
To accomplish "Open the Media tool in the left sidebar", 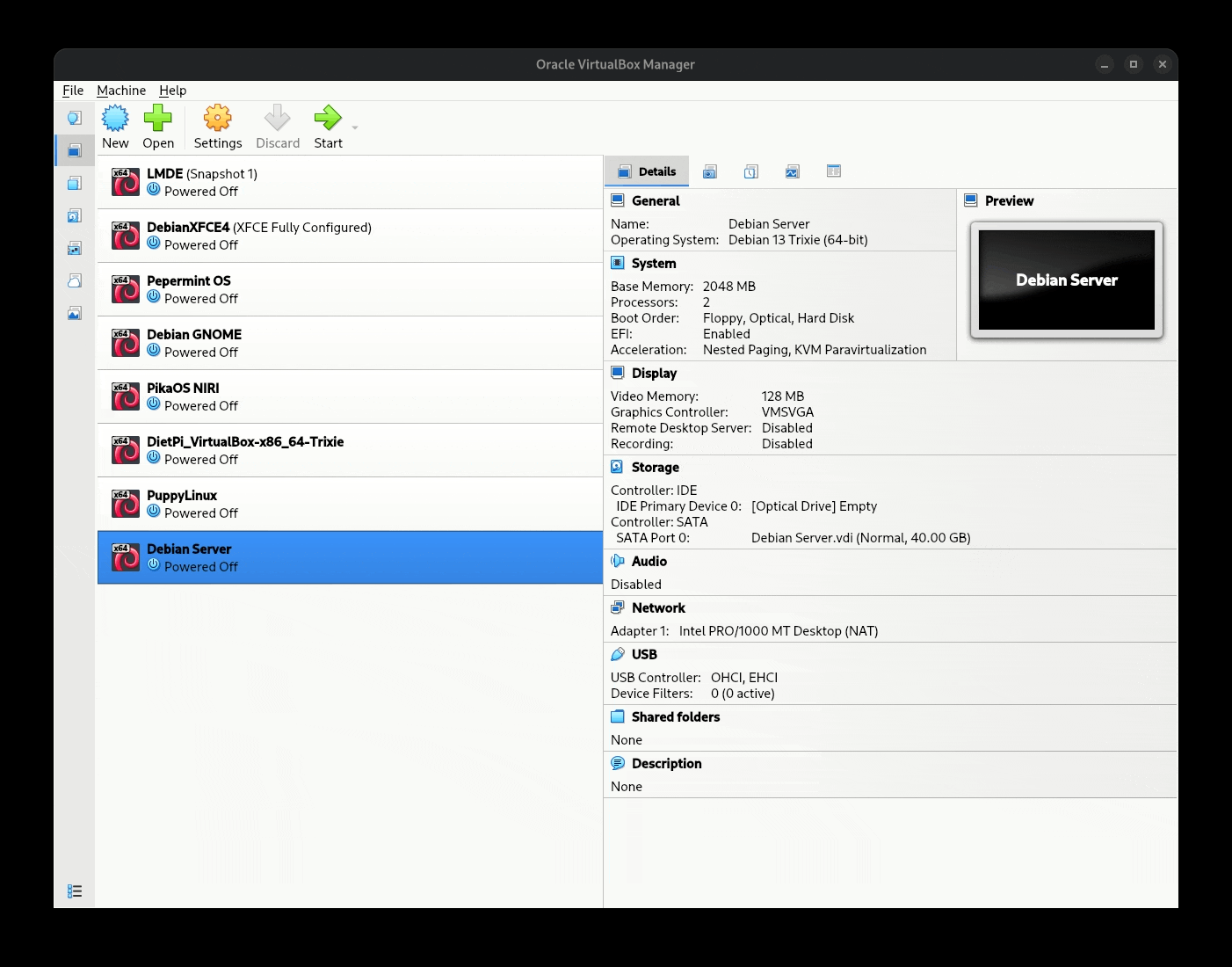I will (75, 215).
